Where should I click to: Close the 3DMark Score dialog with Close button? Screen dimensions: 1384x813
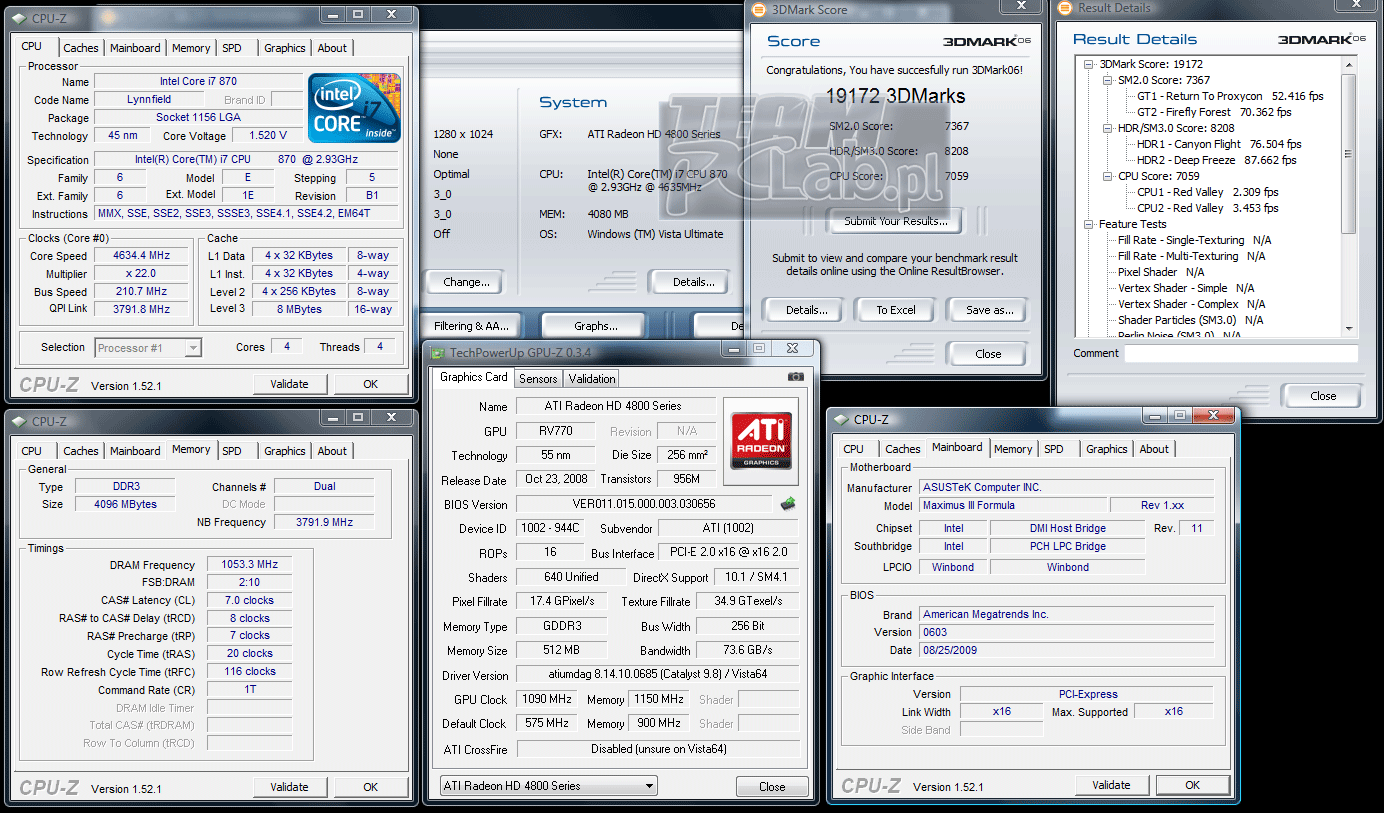point(988,354)
